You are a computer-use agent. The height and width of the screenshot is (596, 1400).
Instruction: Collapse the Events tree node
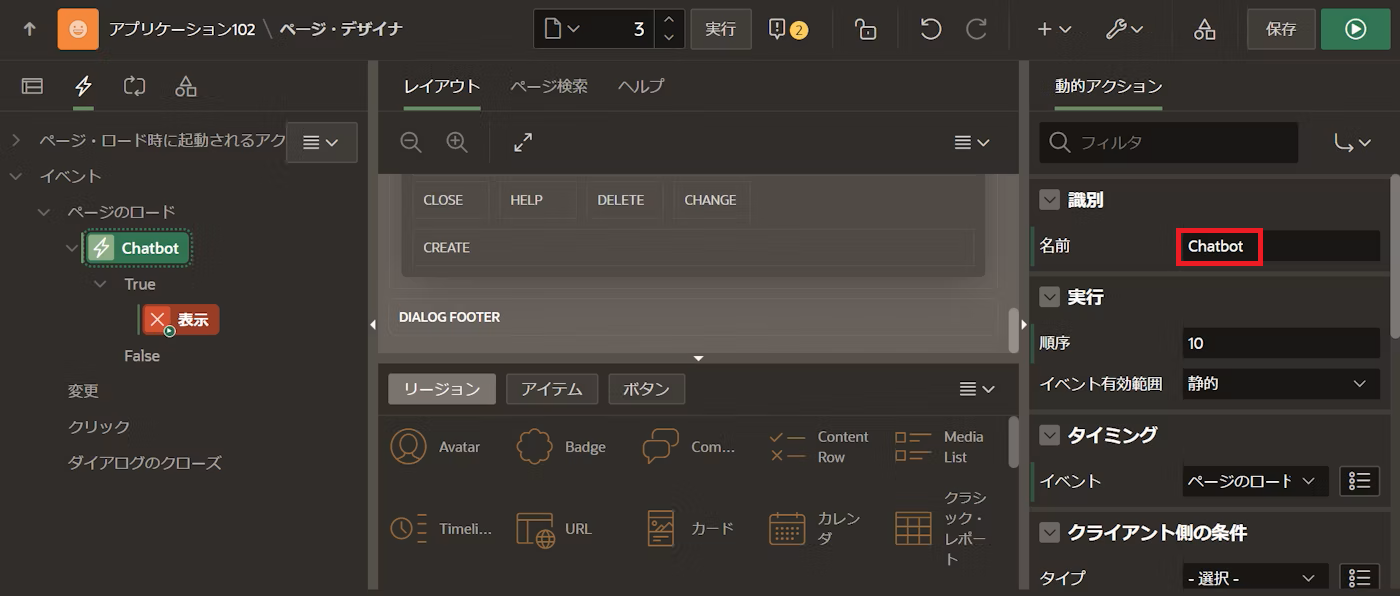(x=15, y=176)
